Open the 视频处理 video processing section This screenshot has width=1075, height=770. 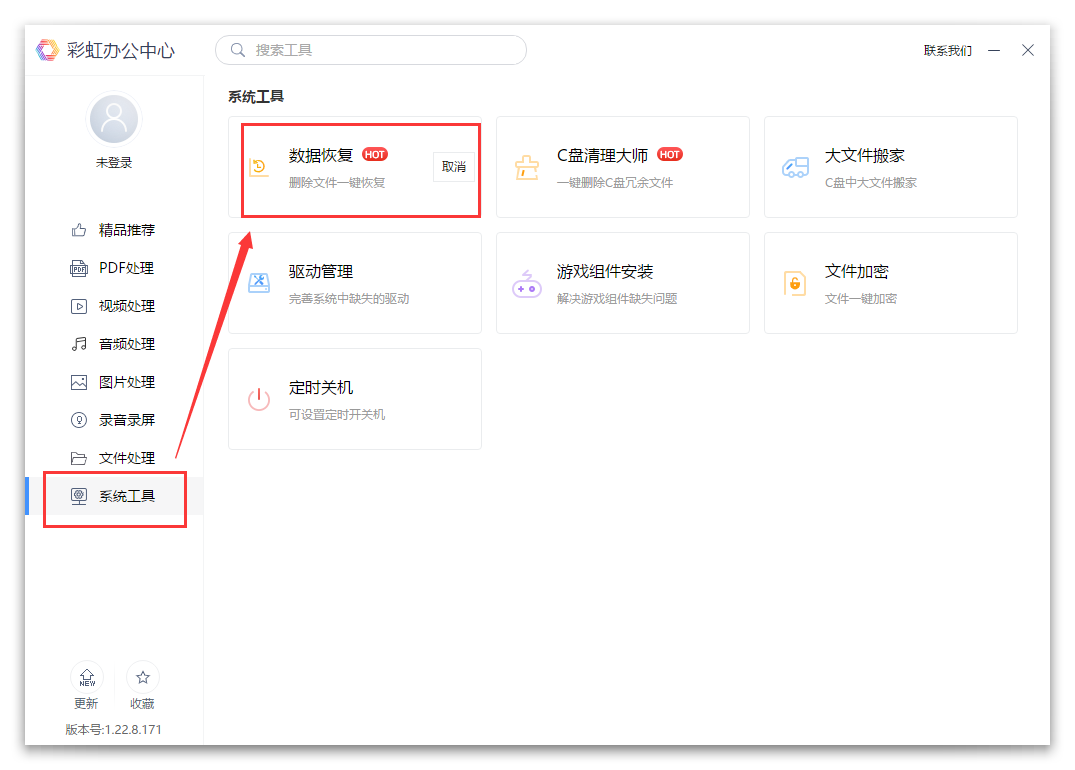tap(114, 306)
